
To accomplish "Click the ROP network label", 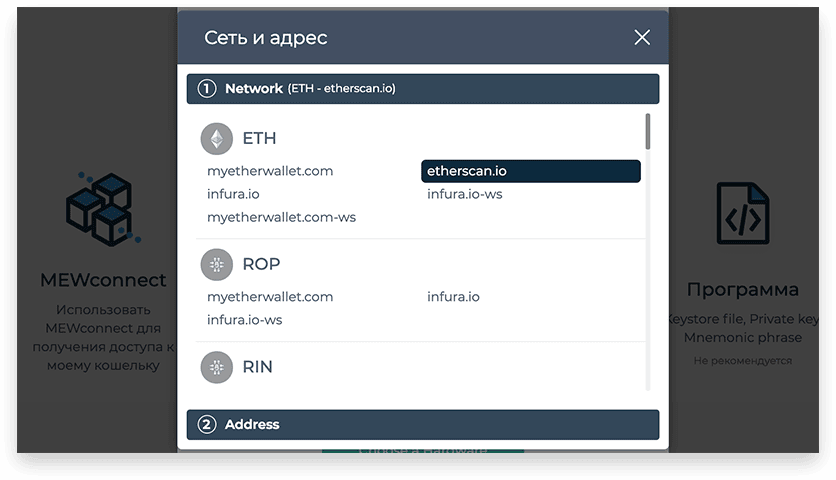I will point(261,265).
